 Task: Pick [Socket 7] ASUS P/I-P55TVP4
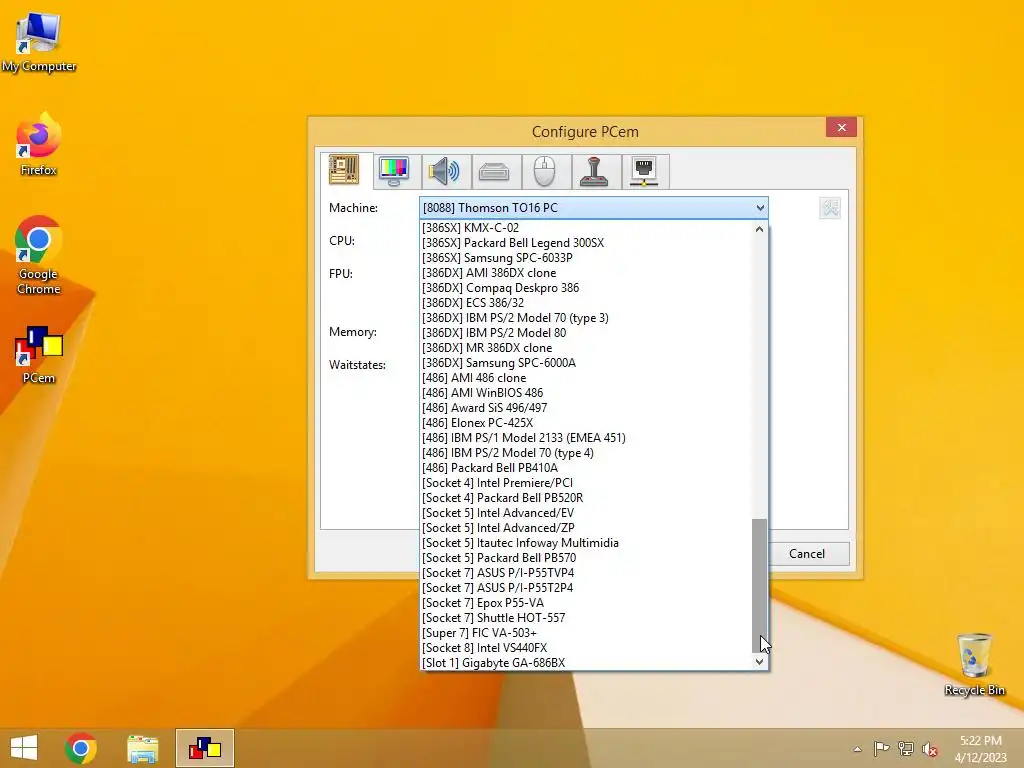[586, 573]
